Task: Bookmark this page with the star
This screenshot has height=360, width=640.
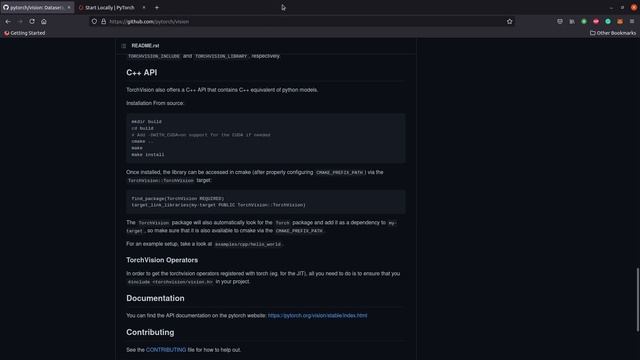Action: tap(509, 21)
